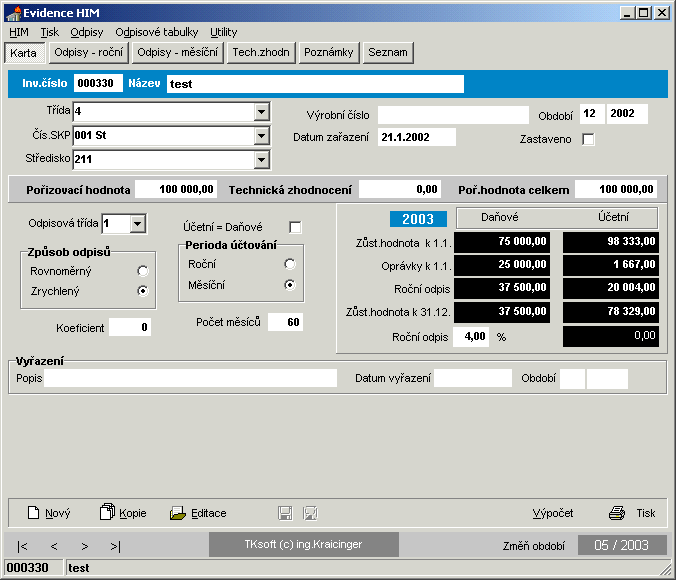Click the Počet měsíců field 60

click(285, 322)
